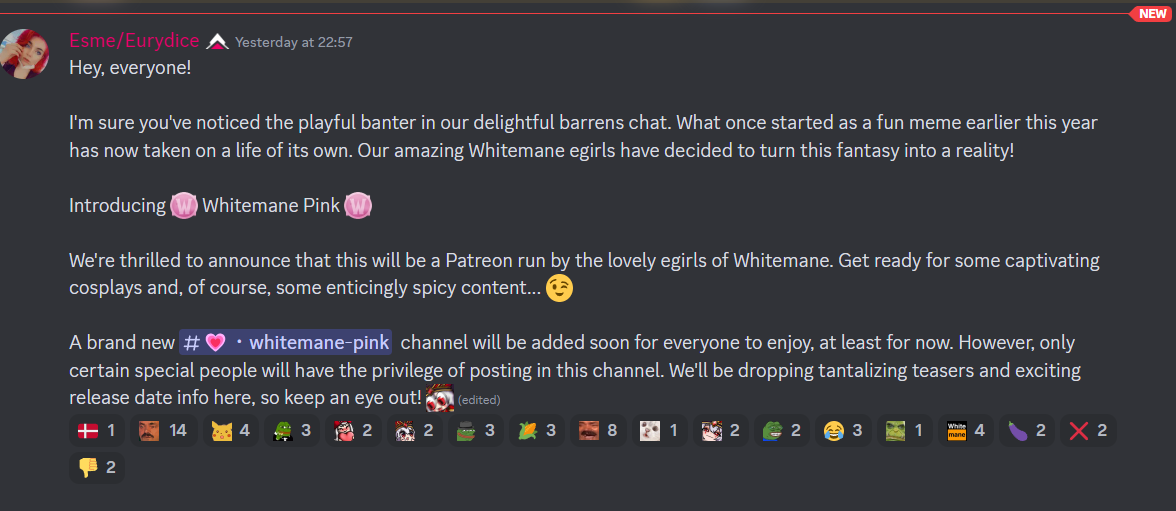
Task: Add the corn emoji reaction
Action: point(537,431)
